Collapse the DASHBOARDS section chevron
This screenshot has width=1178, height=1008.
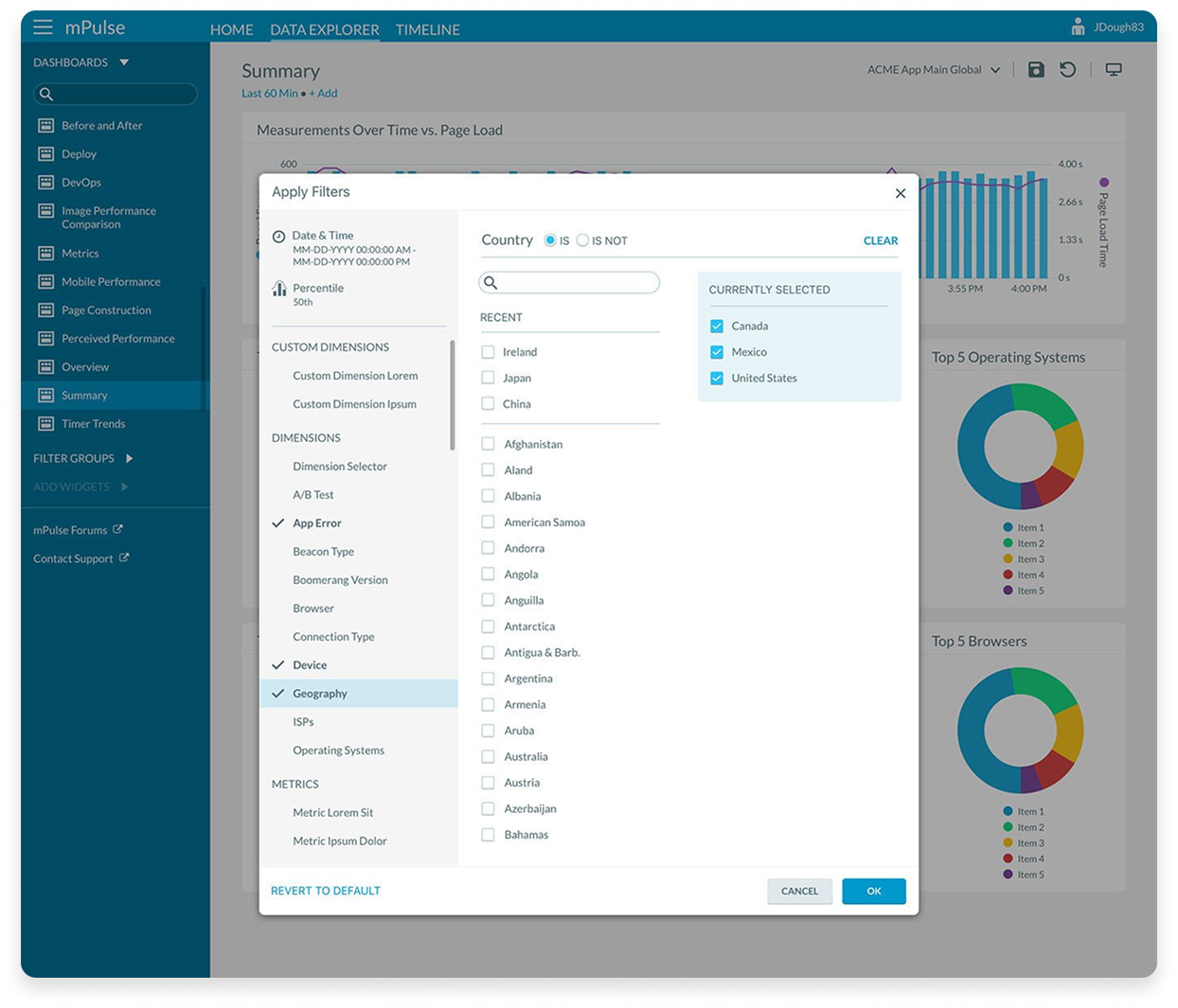point(123,62)
